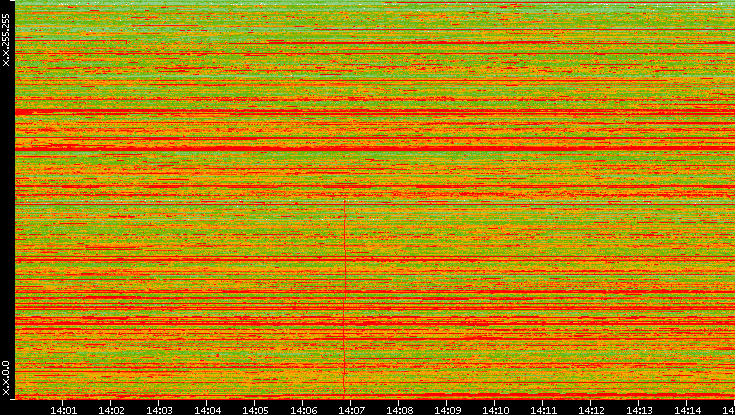The width and height of the screenshot is (735, 415).
Task: Click the 14:10 time axis label
Action: 495,410
